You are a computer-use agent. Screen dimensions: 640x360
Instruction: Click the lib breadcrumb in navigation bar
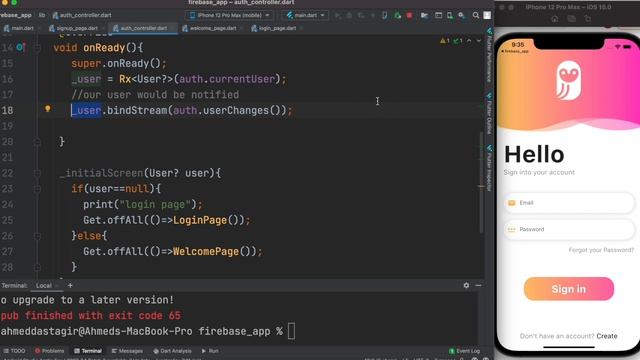[x=42, y=16]
